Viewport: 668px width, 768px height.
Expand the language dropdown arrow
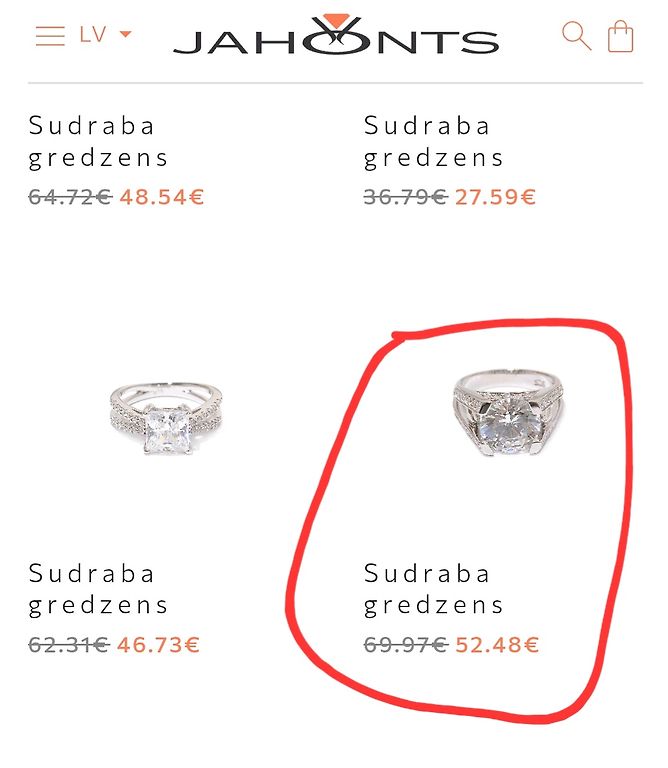click(126, 34)
